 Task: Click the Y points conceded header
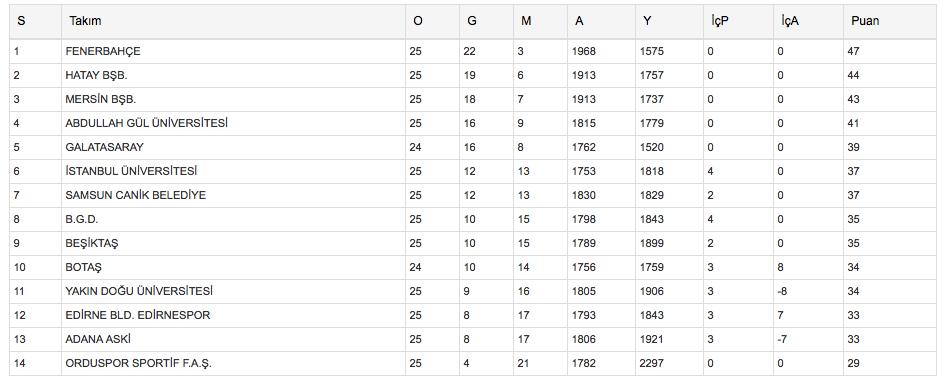pyautogui.click(x=647, y=21)
